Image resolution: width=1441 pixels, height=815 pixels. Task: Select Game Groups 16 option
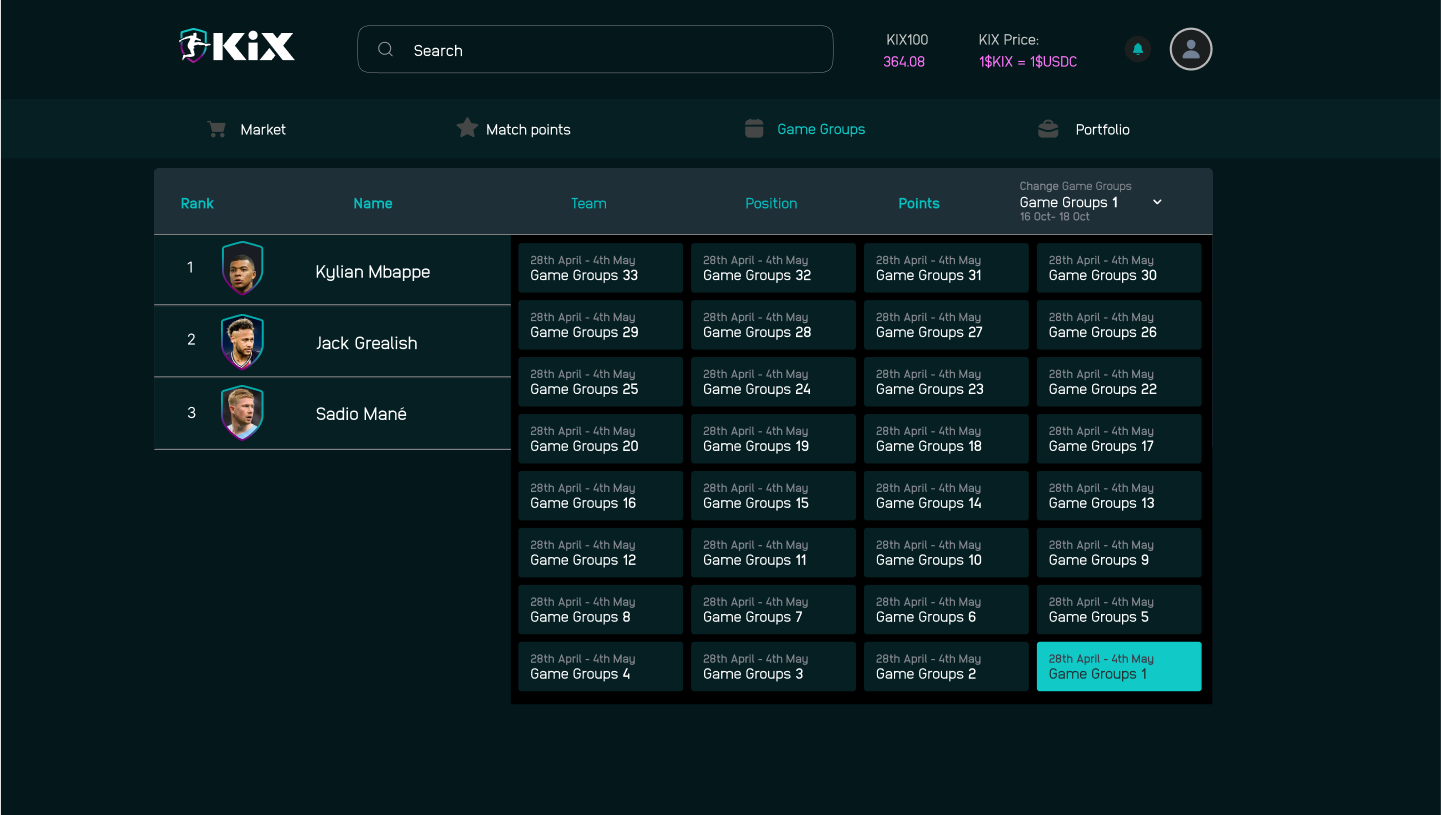tap(600, 496)
